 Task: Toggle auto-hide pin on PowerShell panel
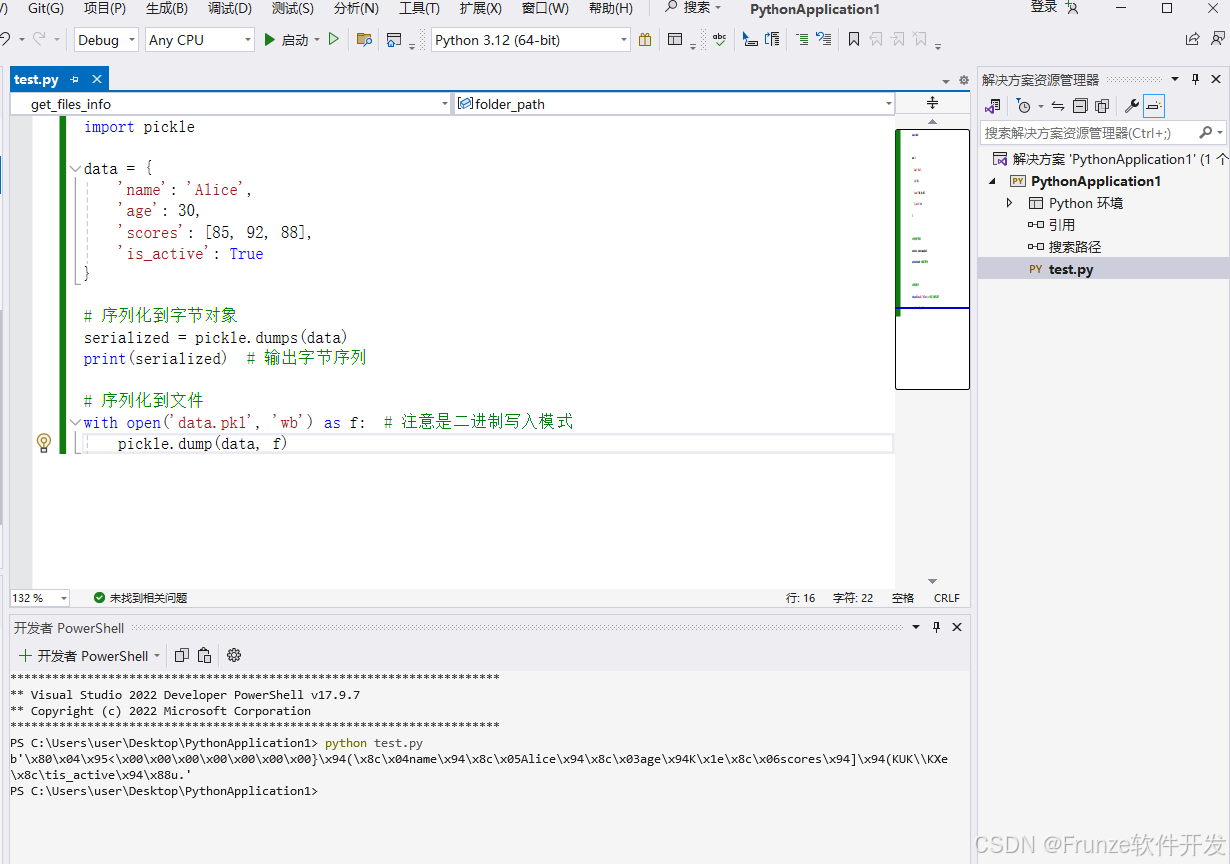pyautogui.click(x=936, y=627)
